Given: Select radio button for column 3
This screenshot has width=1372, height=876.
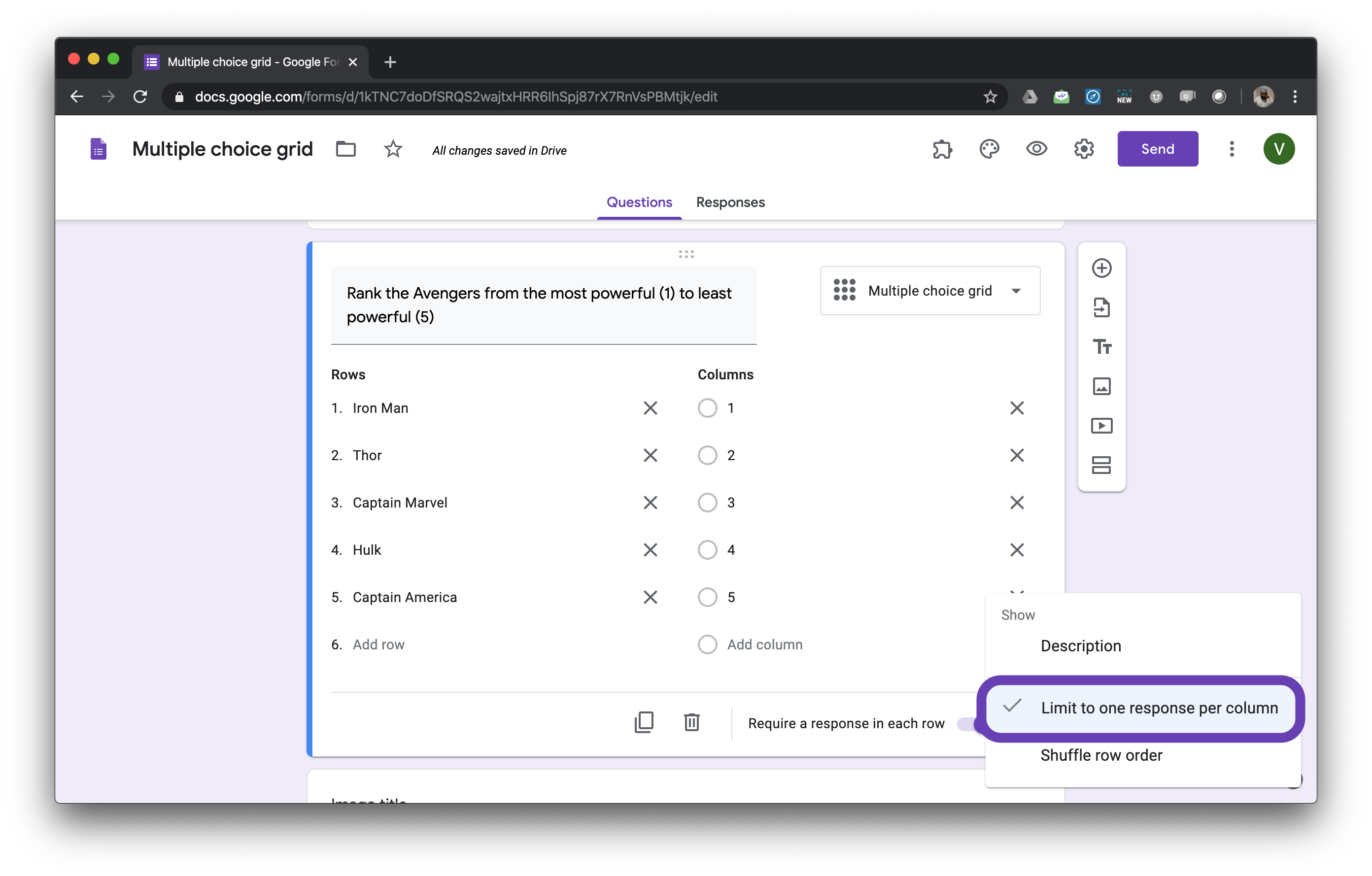Looking at the screenshot, I should coord(708,502).
